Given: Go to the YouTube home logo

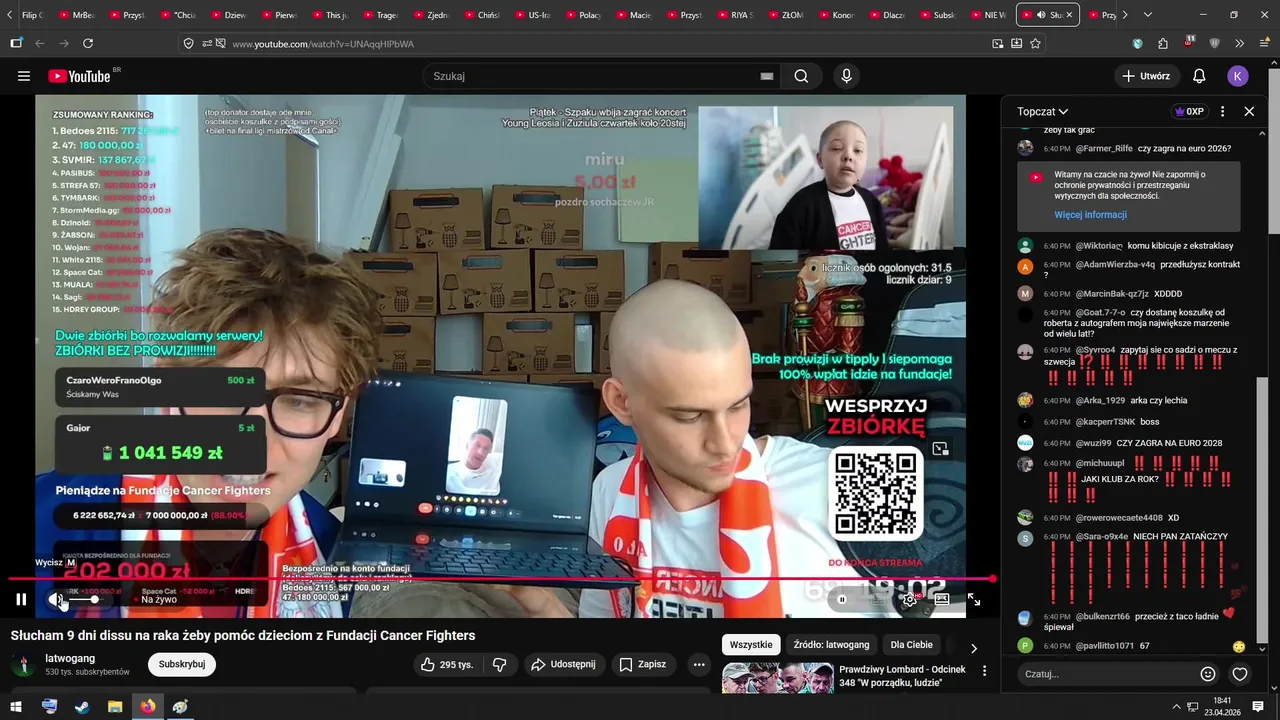Looking at the screenshot, I should 79,76.
